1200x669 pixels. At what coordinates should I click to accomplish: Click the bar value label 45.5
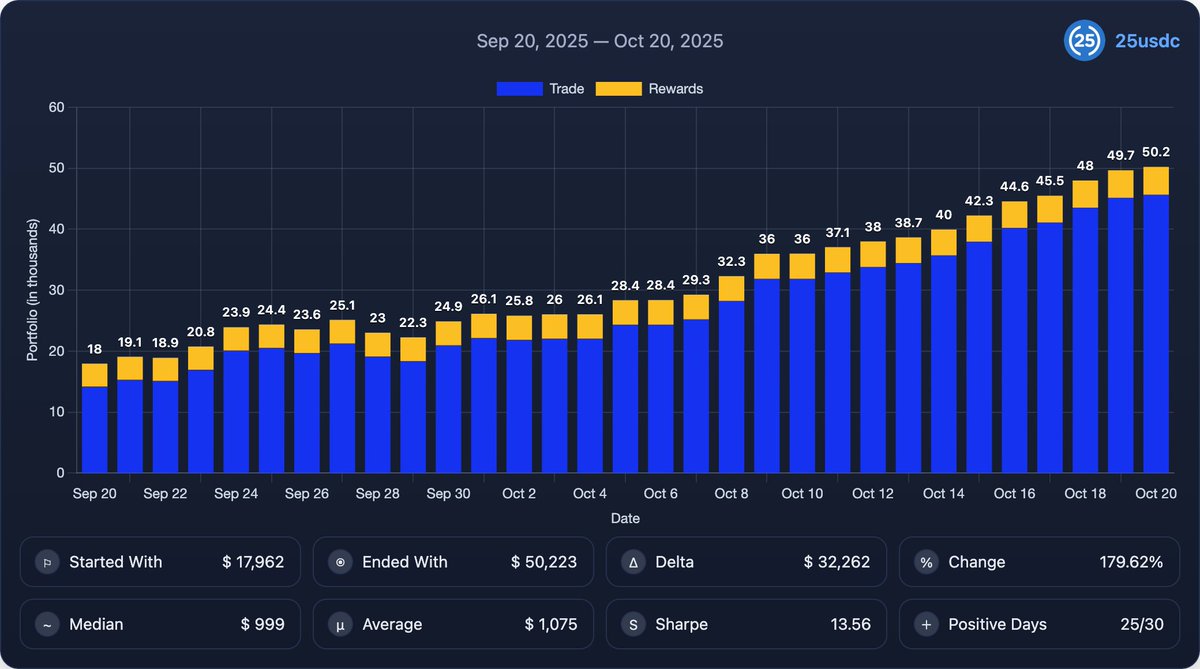1050,181
